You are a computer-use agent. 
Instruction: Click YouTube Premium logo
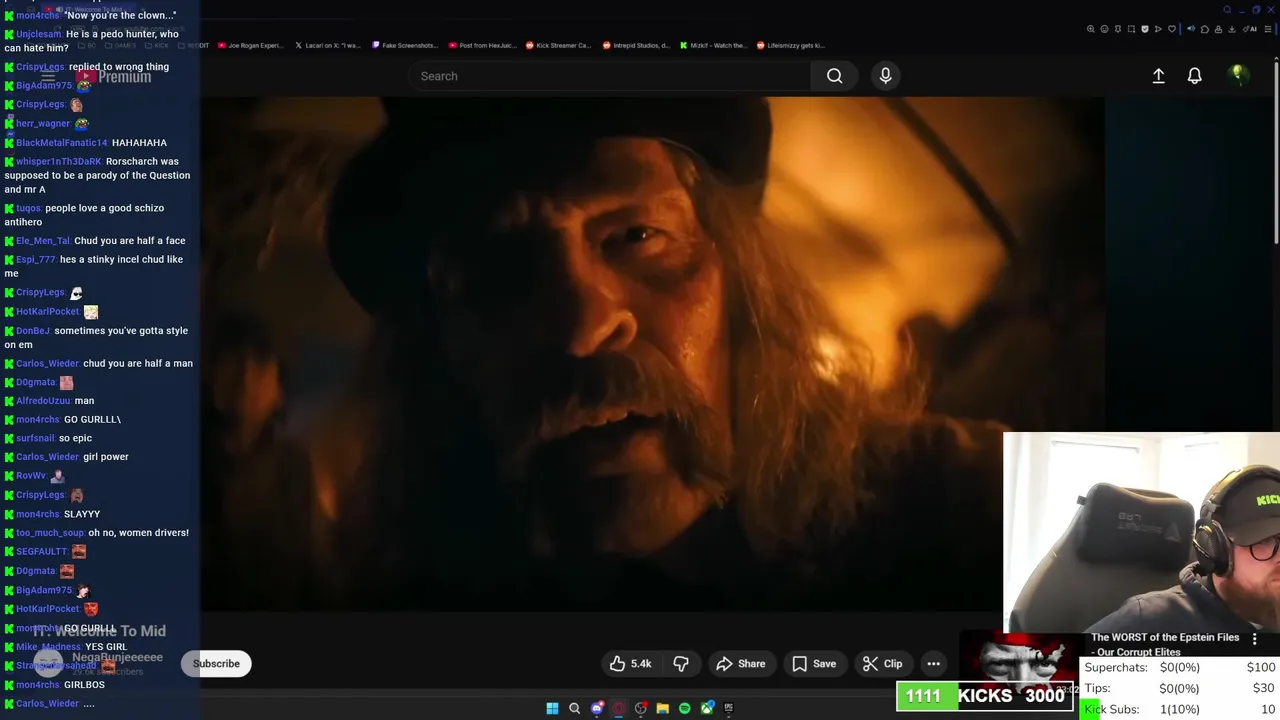click(112, 76)
